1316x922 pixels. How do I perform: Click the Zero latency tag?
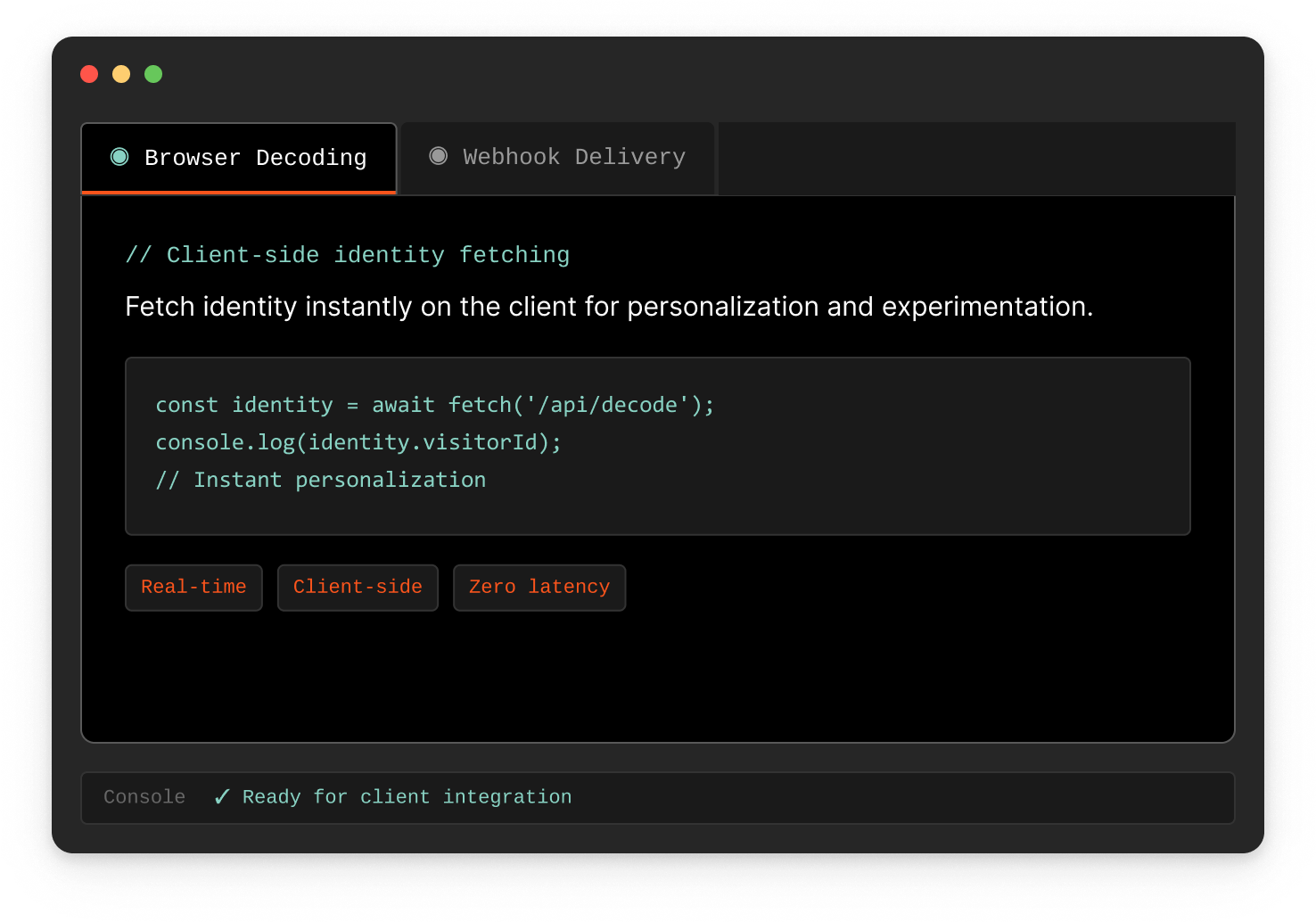(539, 588)
